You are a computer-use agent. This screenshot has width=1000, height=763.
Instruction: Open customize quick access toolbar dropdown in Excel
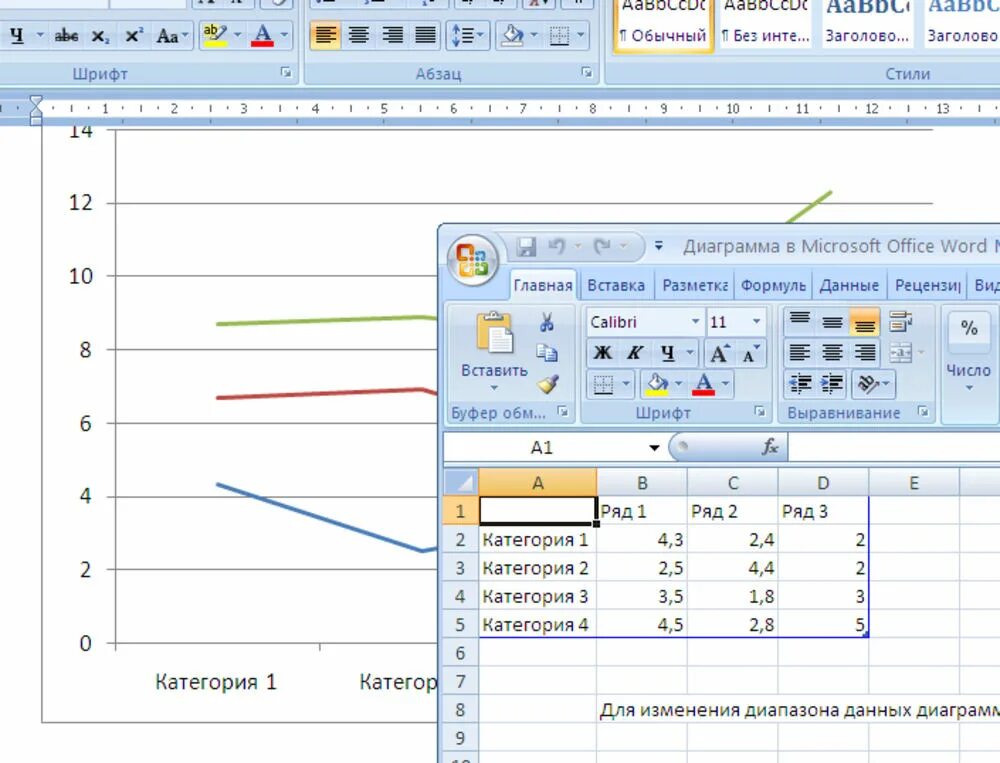click(x=659, y=246)
